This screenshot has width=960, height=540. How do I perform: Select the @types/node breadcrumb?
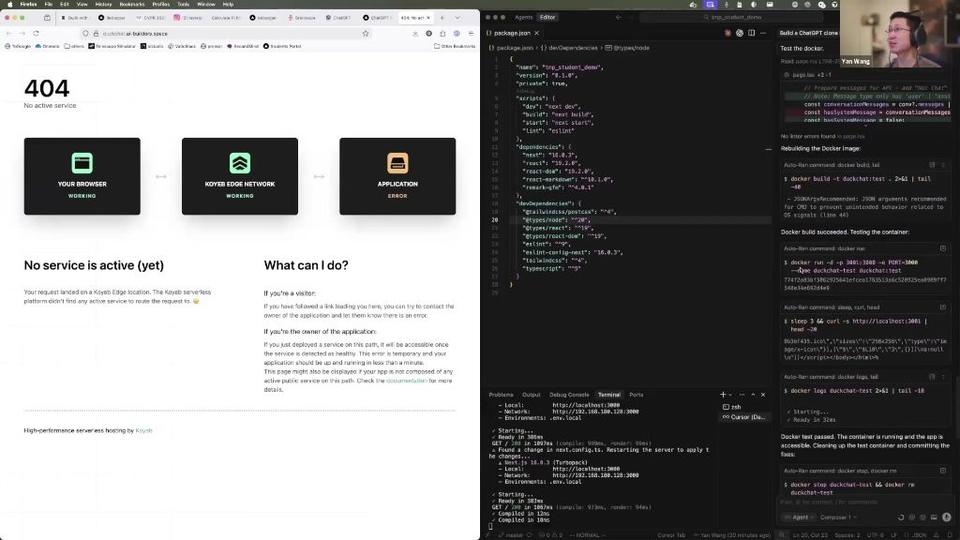[x=627, y=48]
